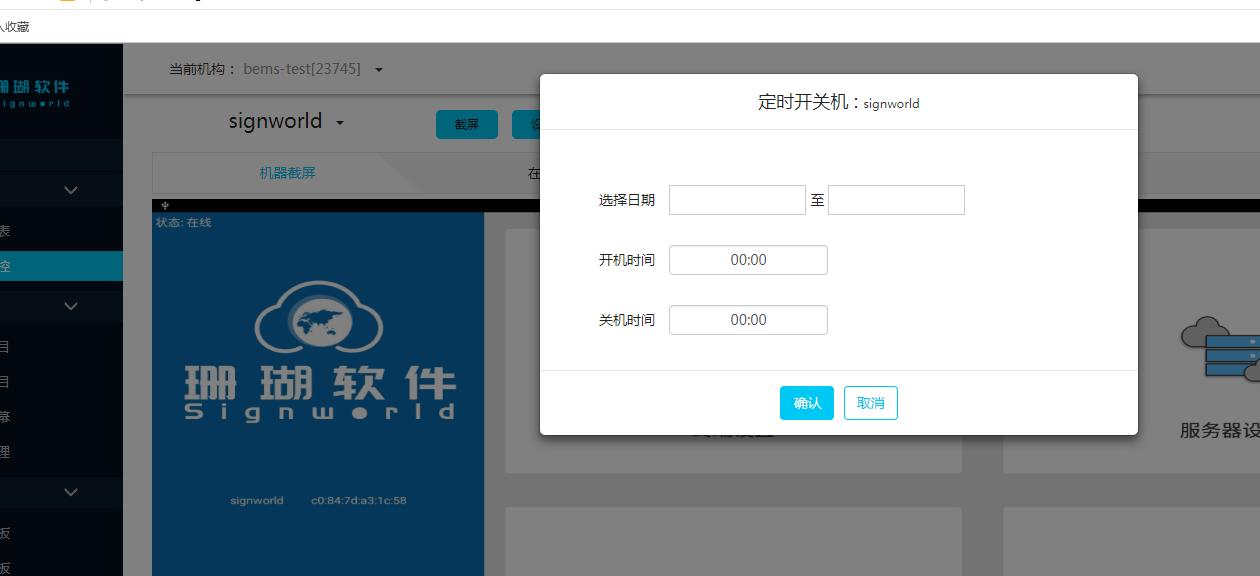1260x576 pixels.
Task: Click the end date field after 至
Action: 895,199
